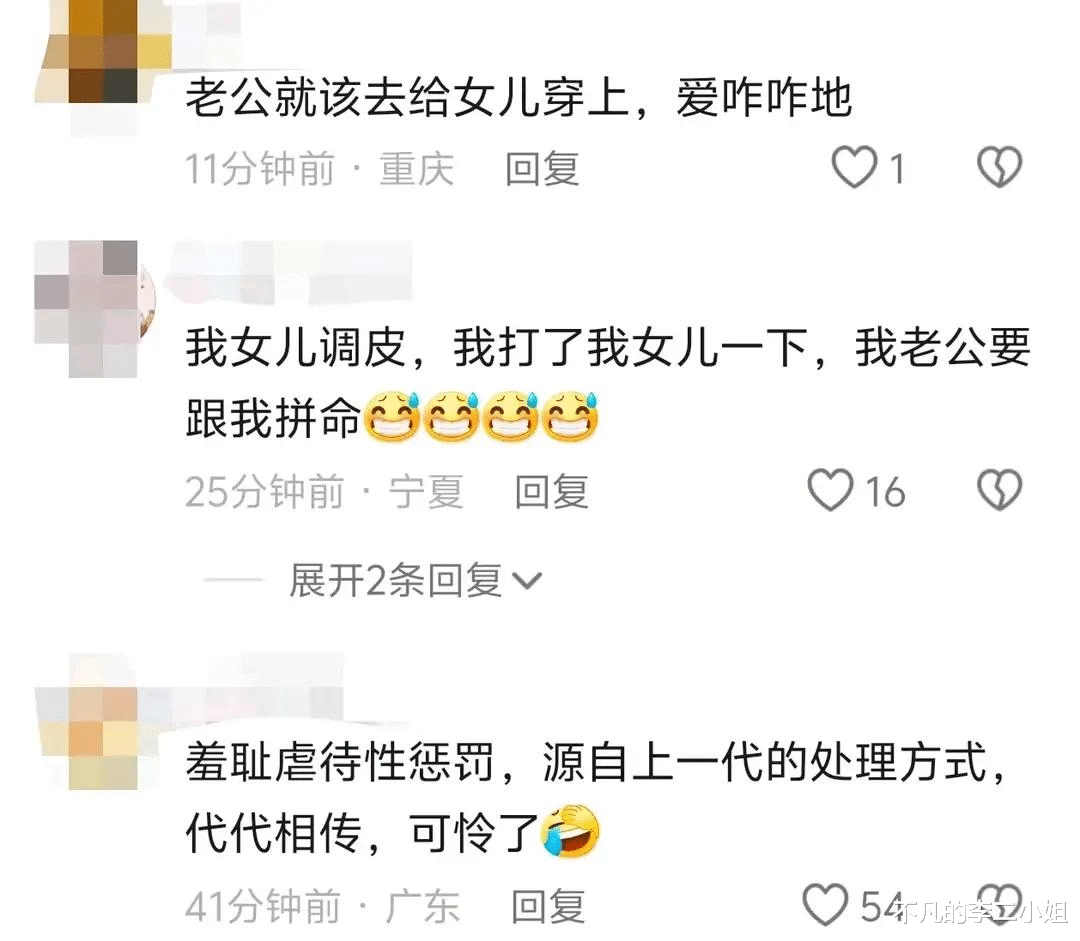Open second commenter's pixelated avatar
Image resolution: width=1080 pixels, height=941 pixels.
[x=95, y=309]
